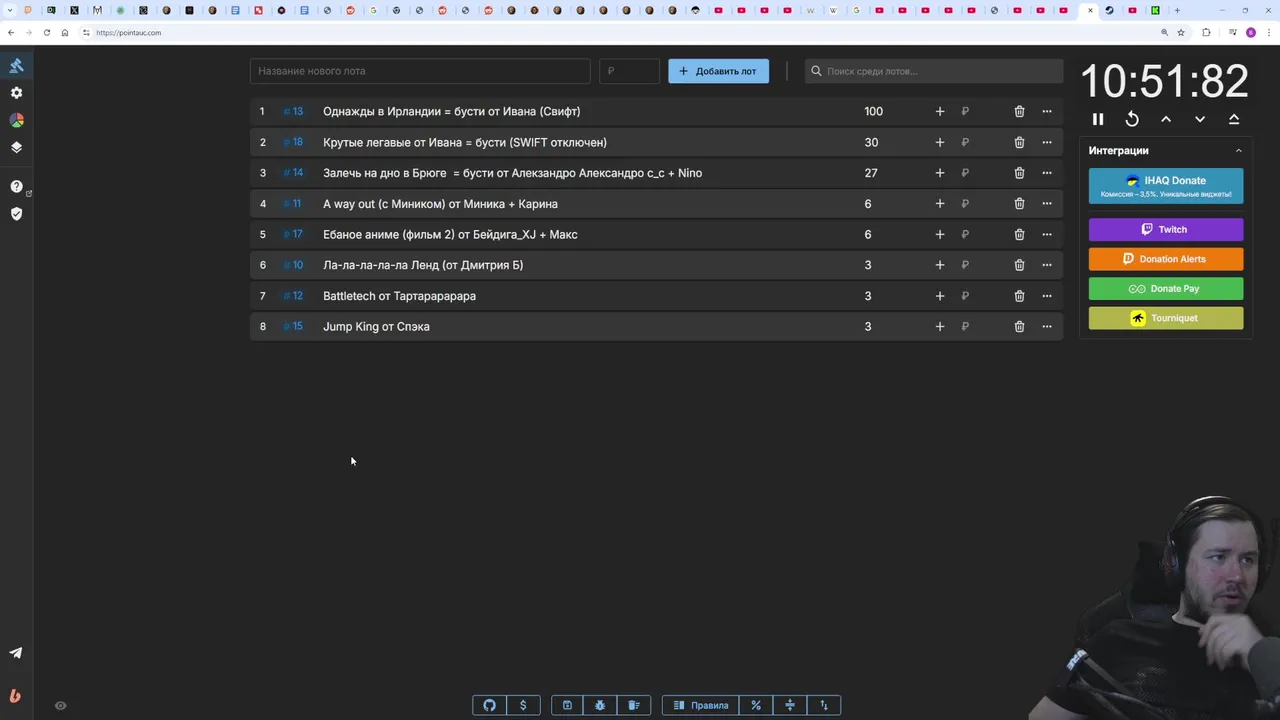Screen dimensions: 1280x720
Task: Open the auction gavel icon in sidebar
Action: tap(16, 65)
